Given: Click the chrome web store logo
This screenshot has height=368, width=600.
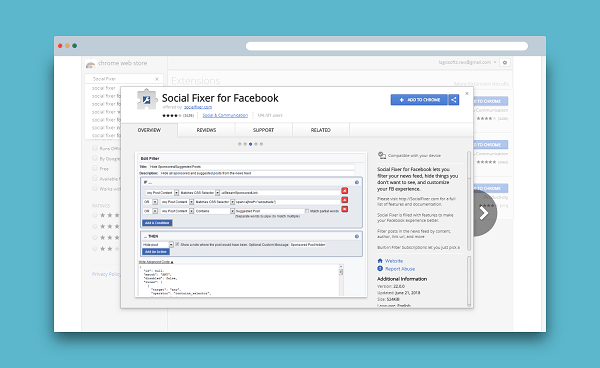Looking at the screenshot, I should point(91,64).
